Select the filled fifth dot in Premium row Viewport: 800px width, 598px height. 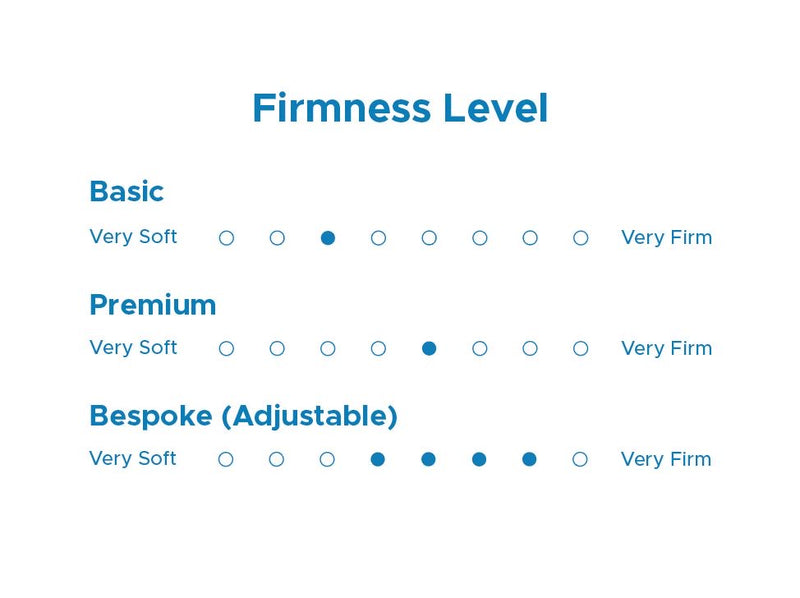tap(429, 348)
